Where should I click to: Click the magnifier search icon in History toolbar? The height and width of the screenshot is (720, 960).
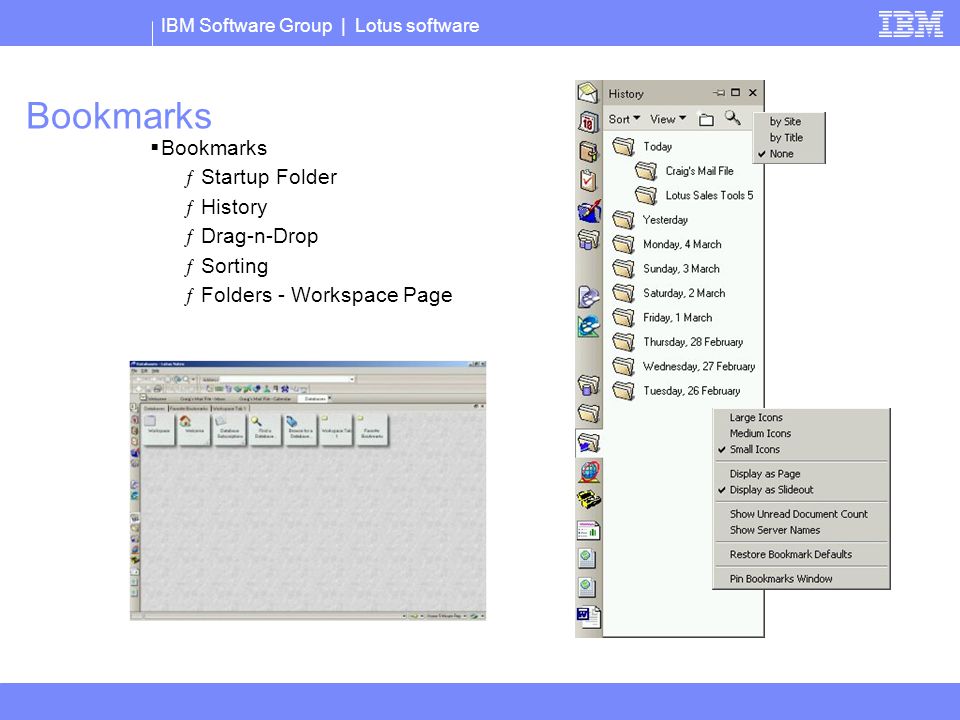pos(732,118)
